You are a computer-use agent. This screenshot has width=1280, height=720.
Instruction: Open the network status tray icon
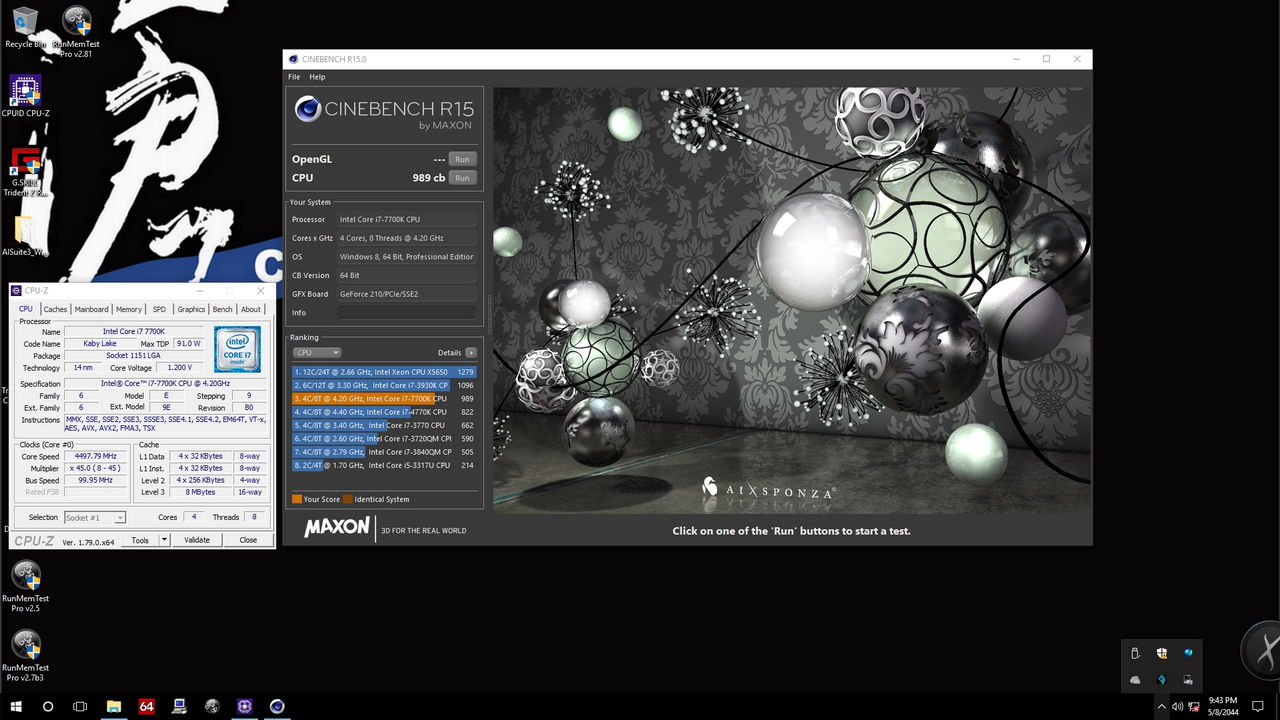tap(1194, 707)
